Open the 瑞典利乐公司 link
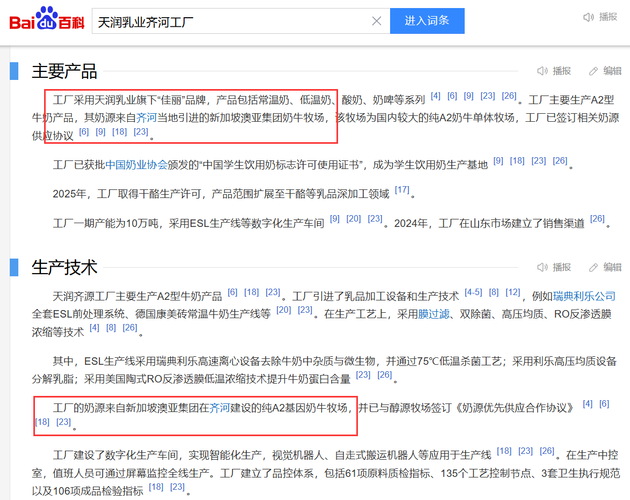630x500 pixels. point(584,297)
